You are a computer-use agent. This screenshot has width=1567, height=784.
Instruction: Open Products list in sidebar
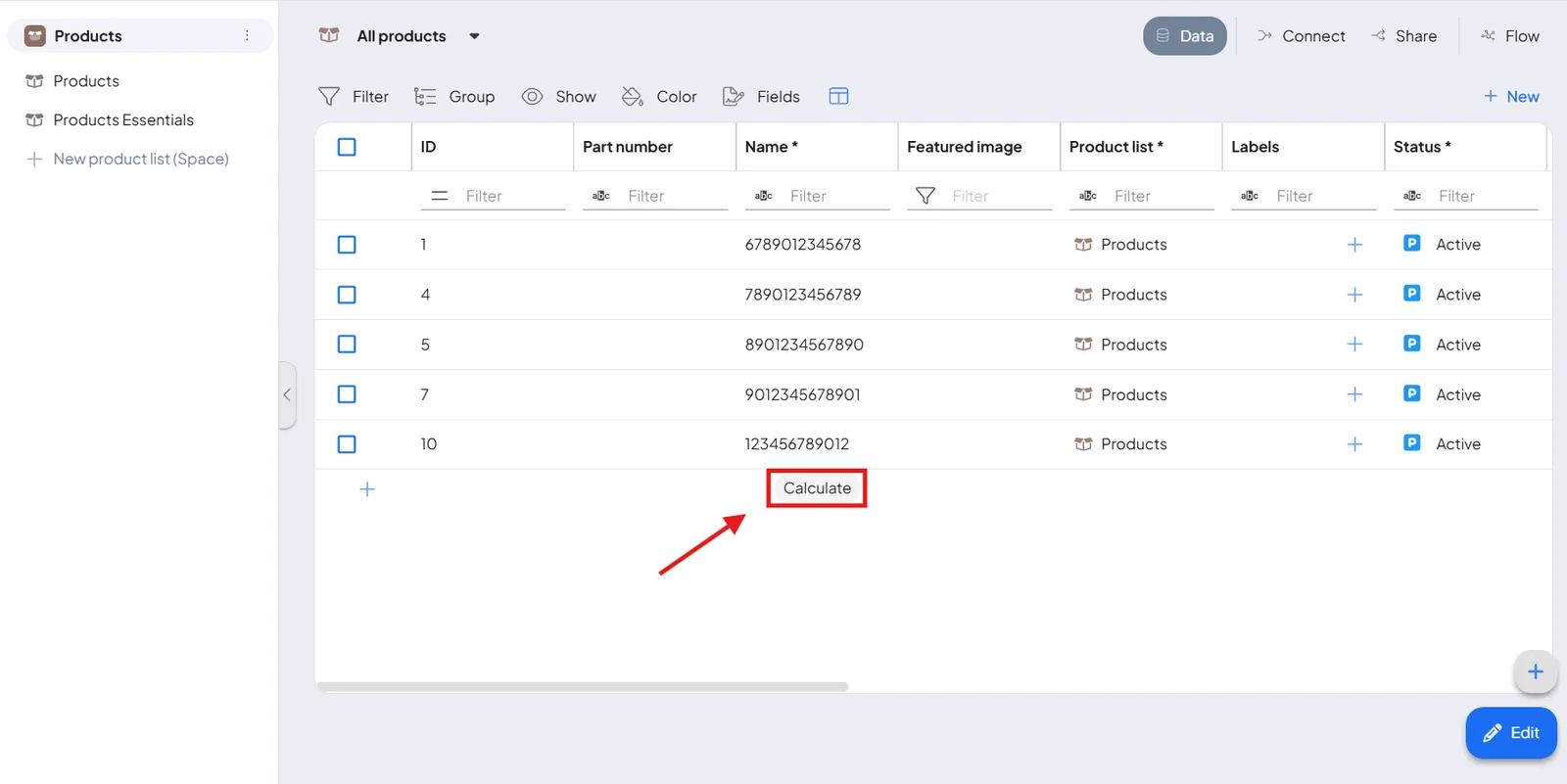pyautogui.click(x=86, y=81)
